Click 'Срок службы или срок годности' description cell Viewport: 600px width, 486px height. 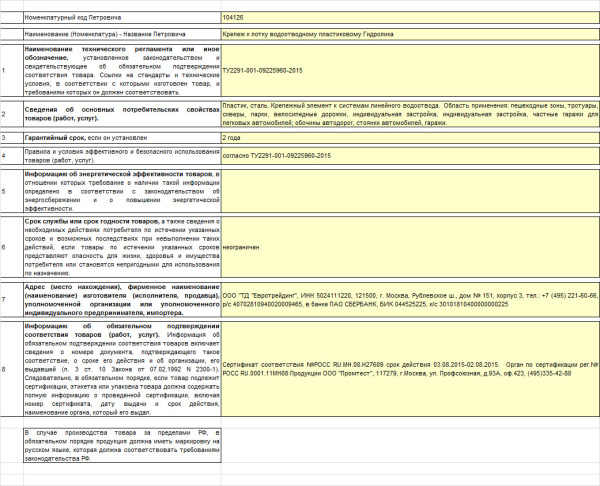click(x=120, y=245)
